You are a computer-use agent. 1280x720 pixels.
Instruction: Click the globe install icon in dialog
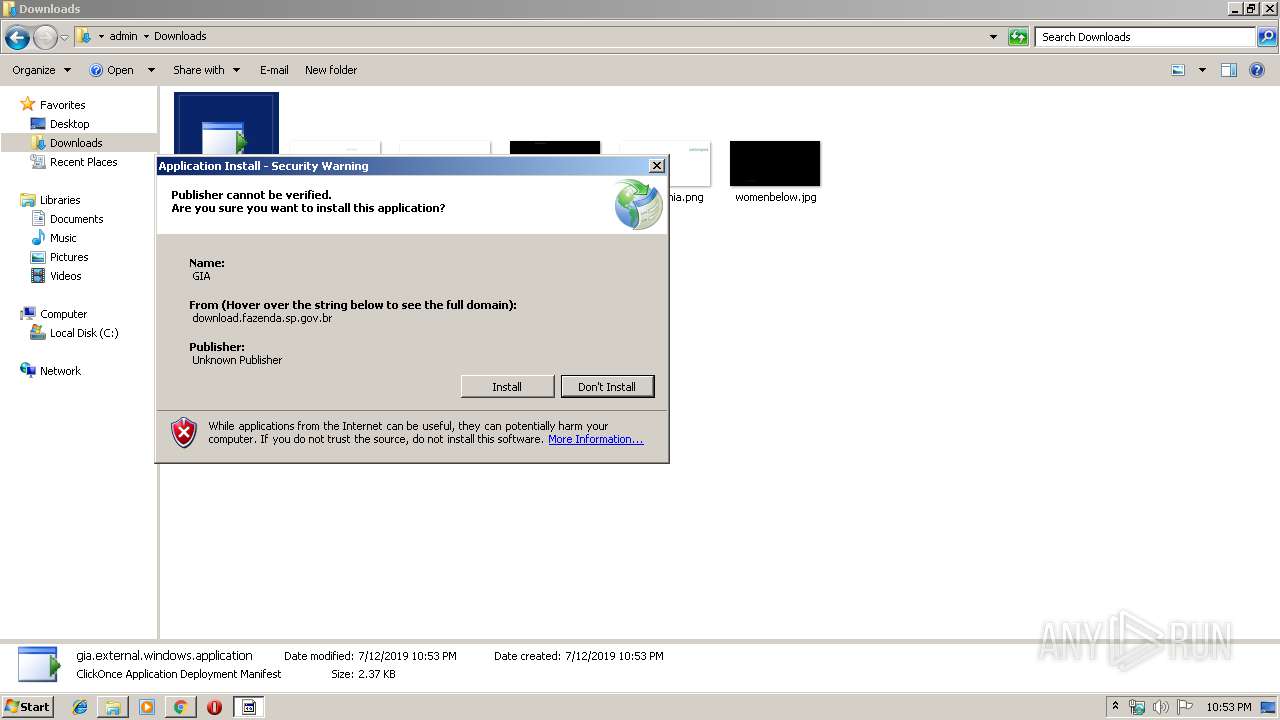click(638, 205)
